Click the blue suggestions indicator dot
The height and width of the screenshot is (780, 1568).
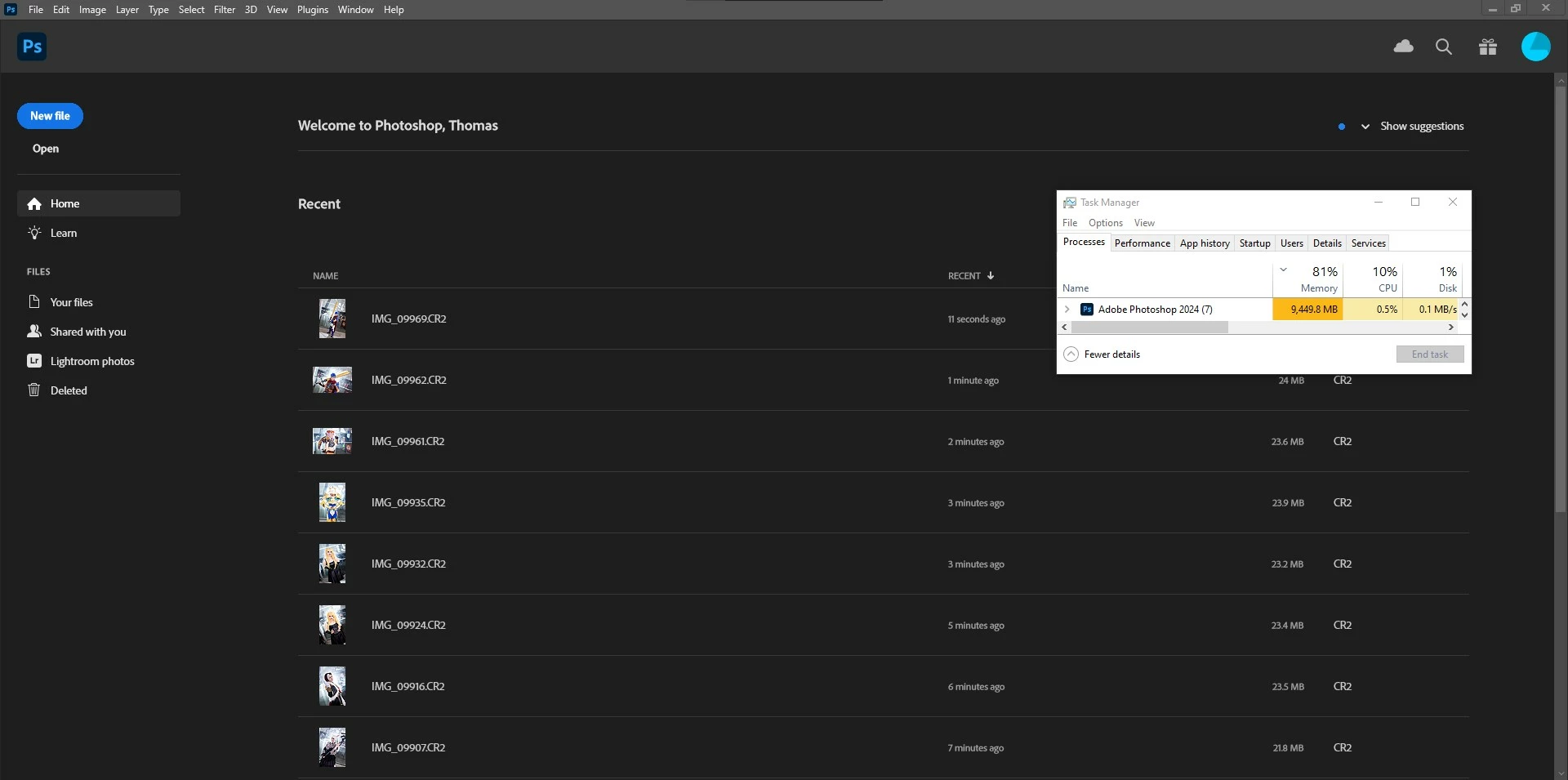pyautogui.click(x=1342, y=127)
